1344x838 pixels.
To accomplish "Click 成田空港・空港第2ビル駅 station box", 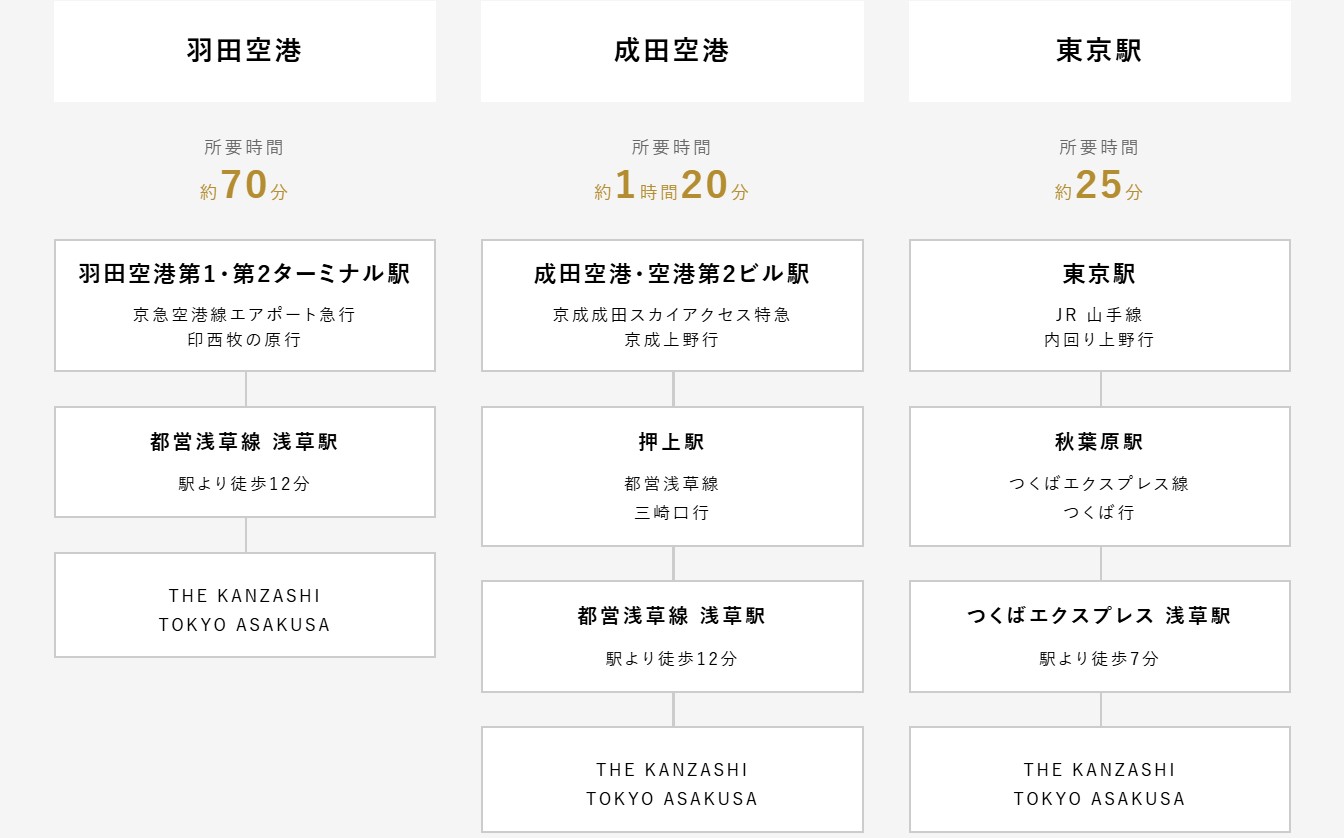I will [672, 305].
